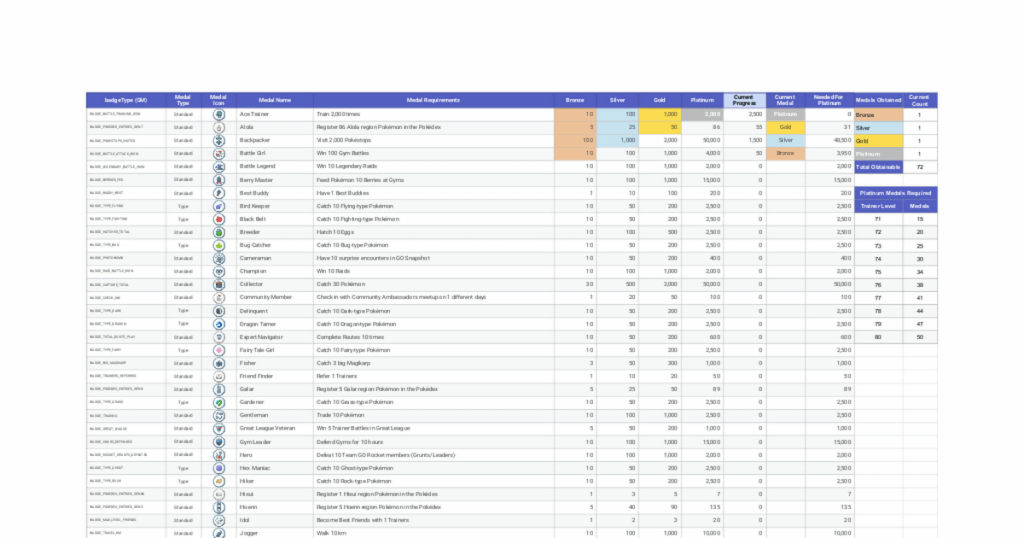Click the Alola current progress cell '55'
The height and width of the screenshot is (538, 1024).
pos(744,127)
